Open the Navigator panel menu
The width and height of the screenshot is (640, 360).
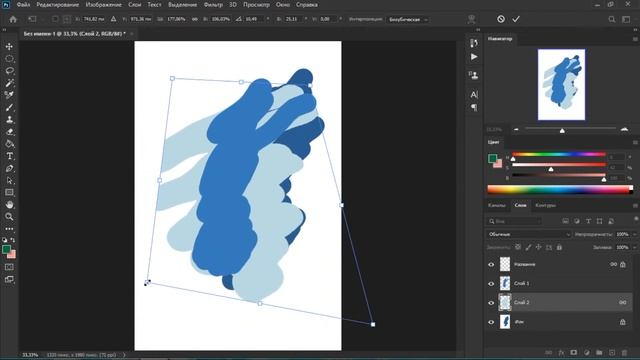[x=635, y=39]
